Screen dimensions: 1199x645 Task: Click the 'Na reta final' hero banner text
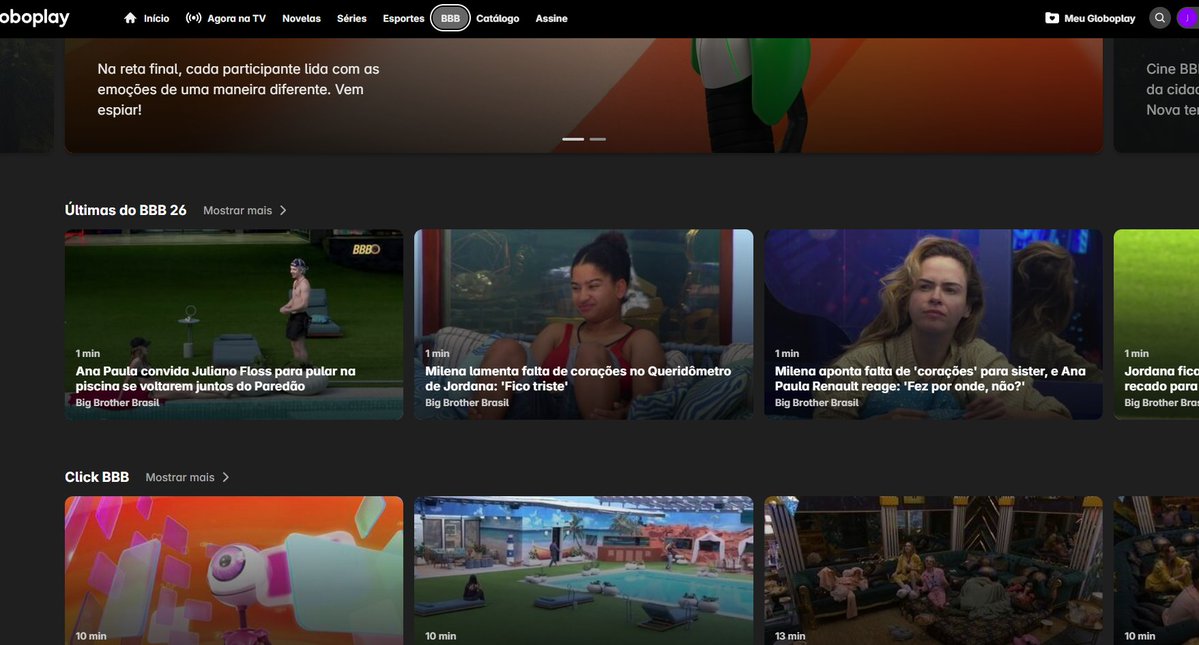coord(239,89)
